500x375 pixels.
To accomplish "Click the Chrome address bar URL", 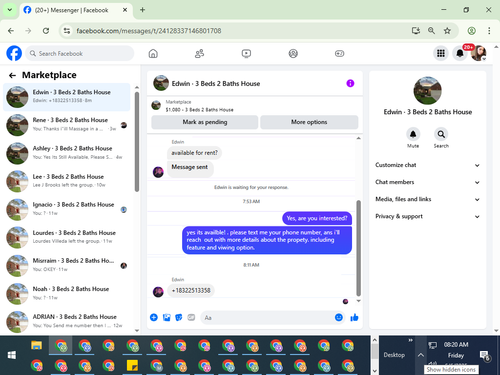I will 149,31.
